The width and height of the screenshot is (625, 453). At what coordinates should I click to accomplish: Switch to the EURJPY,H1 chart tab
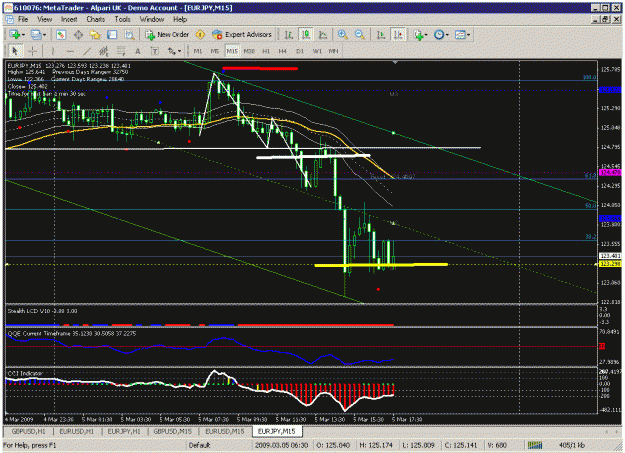[x=124, y=431]
